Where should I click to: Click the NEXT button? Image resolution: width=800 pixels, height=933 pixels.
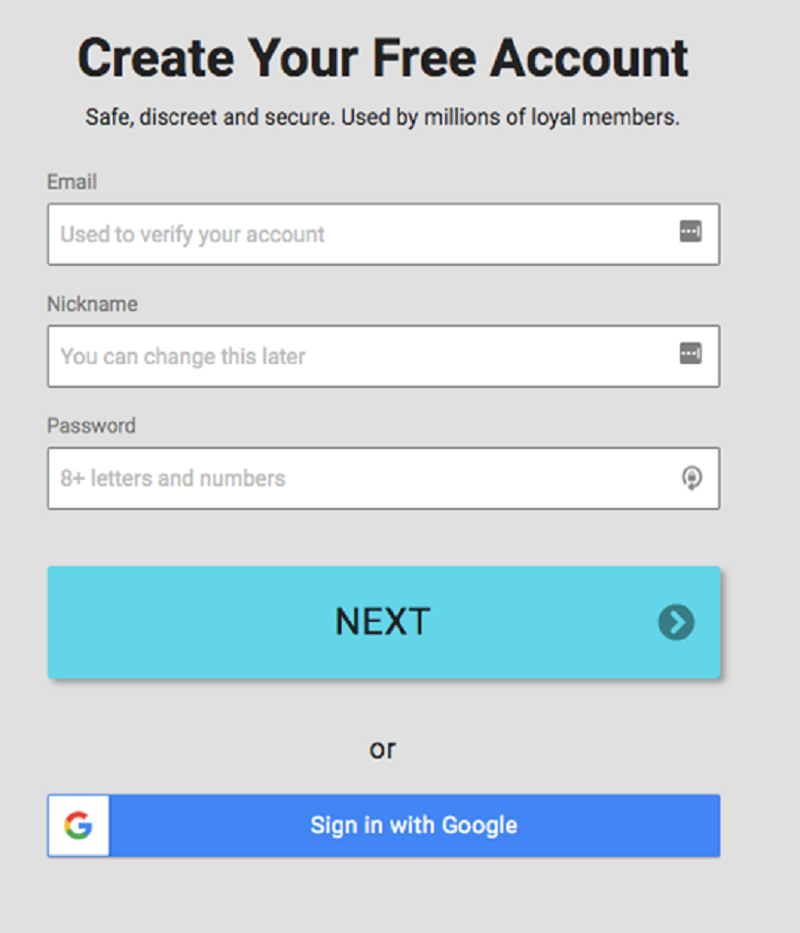pos(383,622)
